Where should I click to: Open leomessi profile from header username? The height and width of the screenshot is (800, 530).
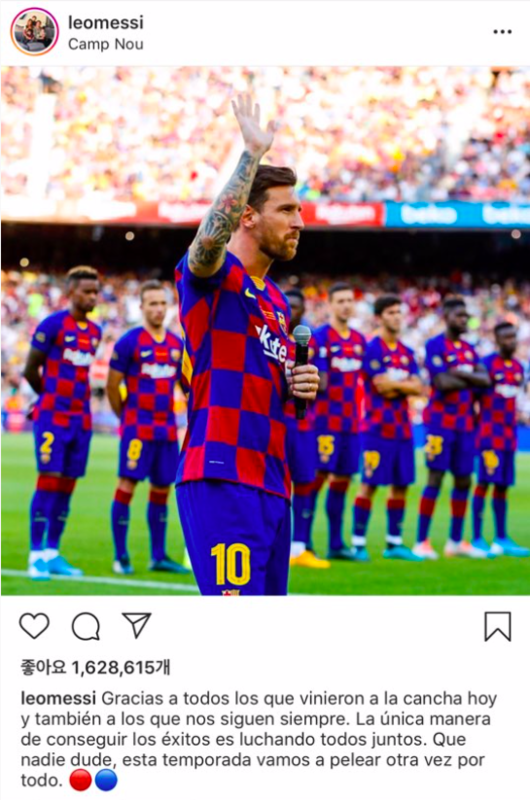pyautogui.click(x=106, y=22)
